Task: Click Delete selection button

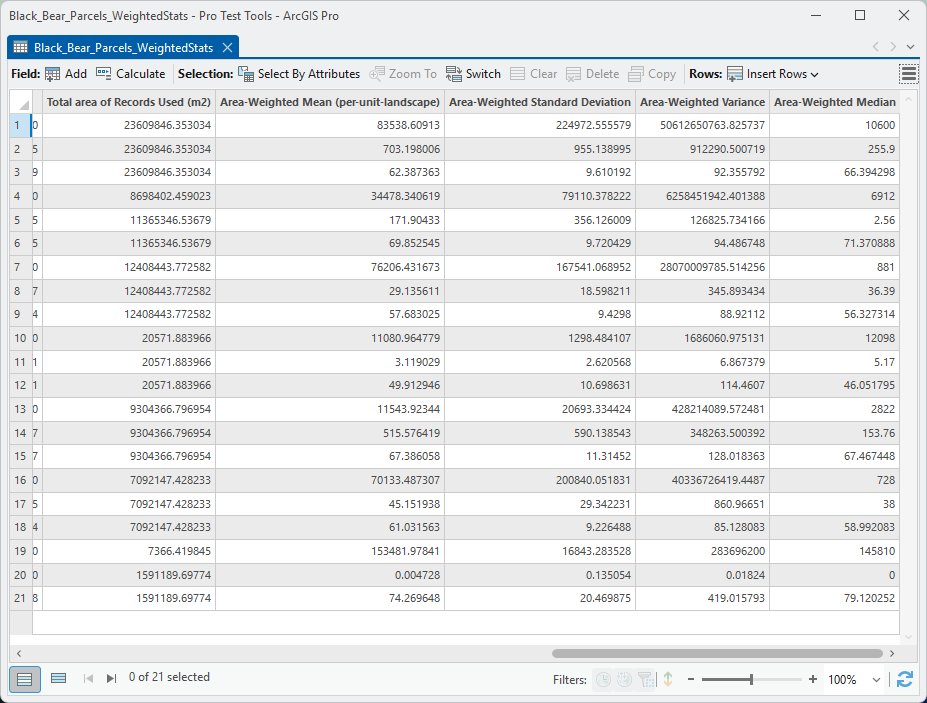Action: click(x=592, y=74)
